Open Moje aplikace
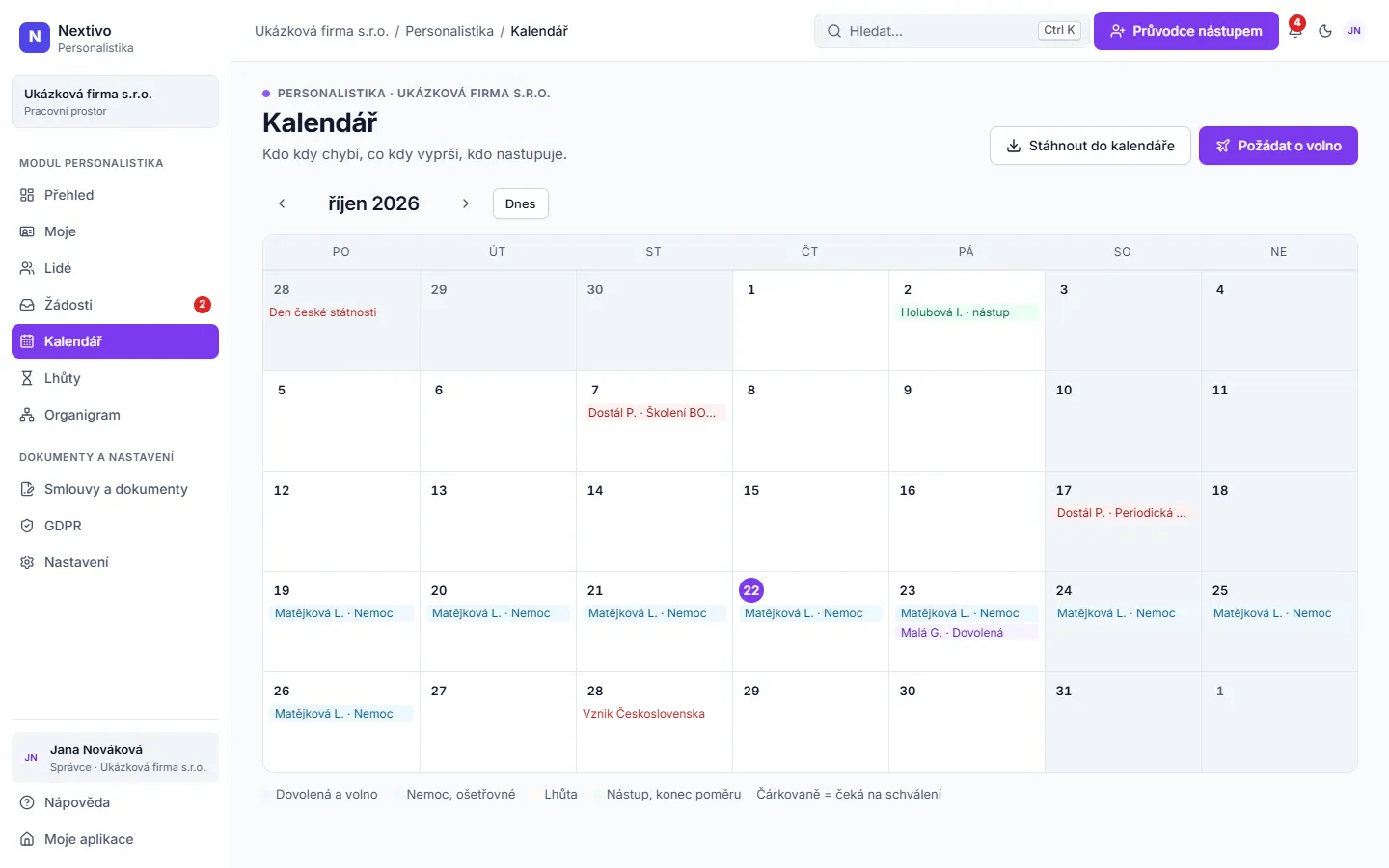Viewport: 1389px width, 868px height. [x=115, y=839]
